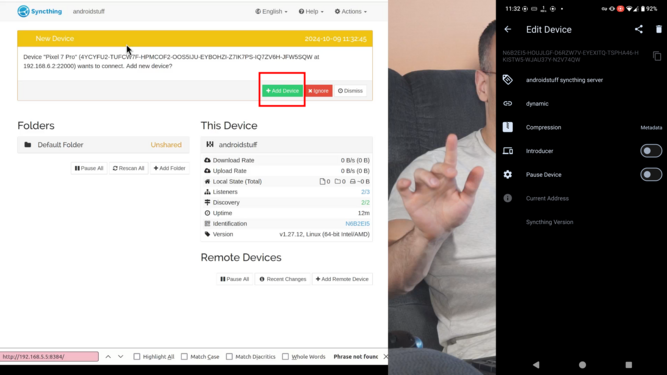Tap the share icon in Edit Device header
Screen dimensions: 667x375
point(638,29)
